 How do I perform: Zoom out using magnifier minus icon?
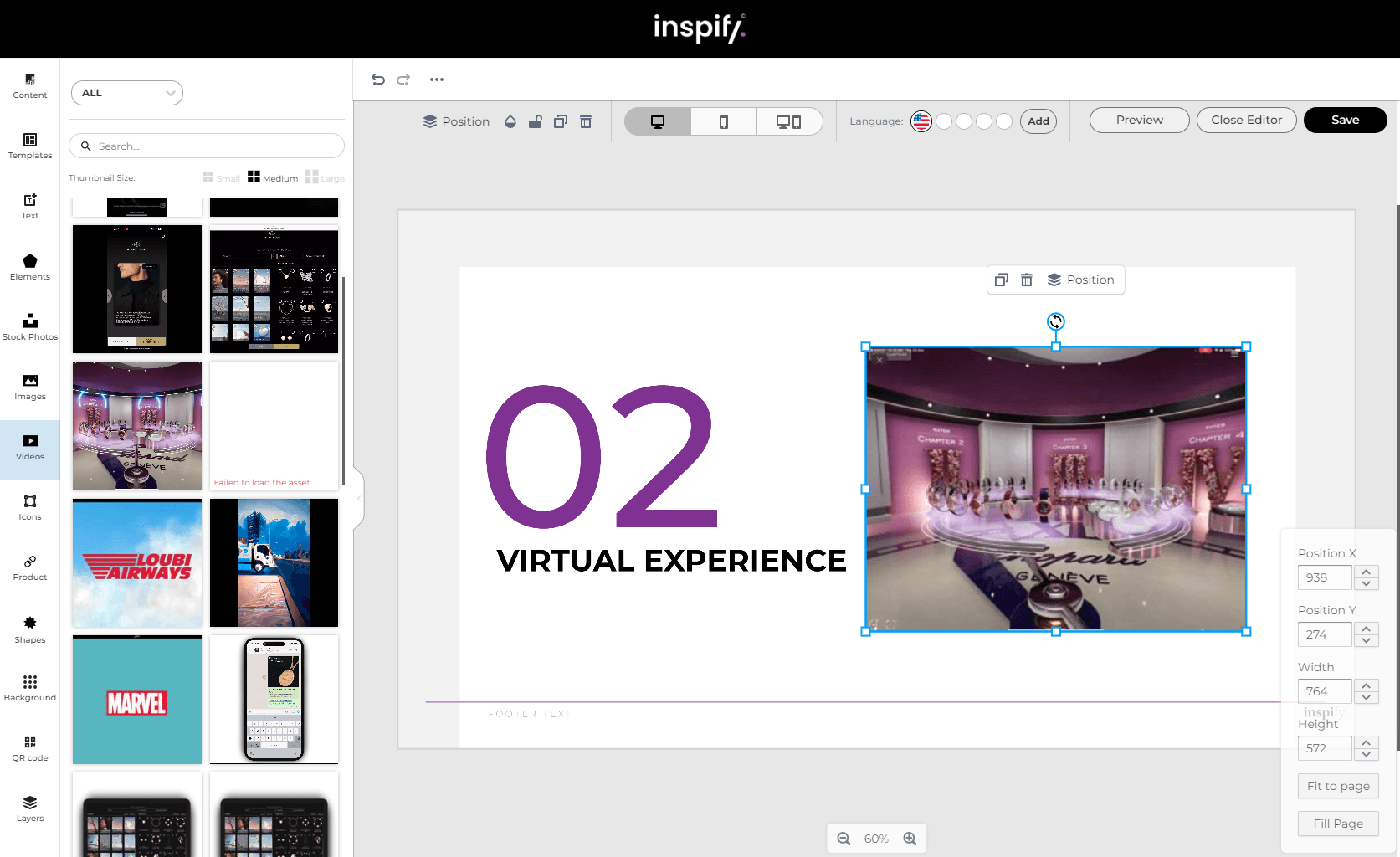[844, 839]
